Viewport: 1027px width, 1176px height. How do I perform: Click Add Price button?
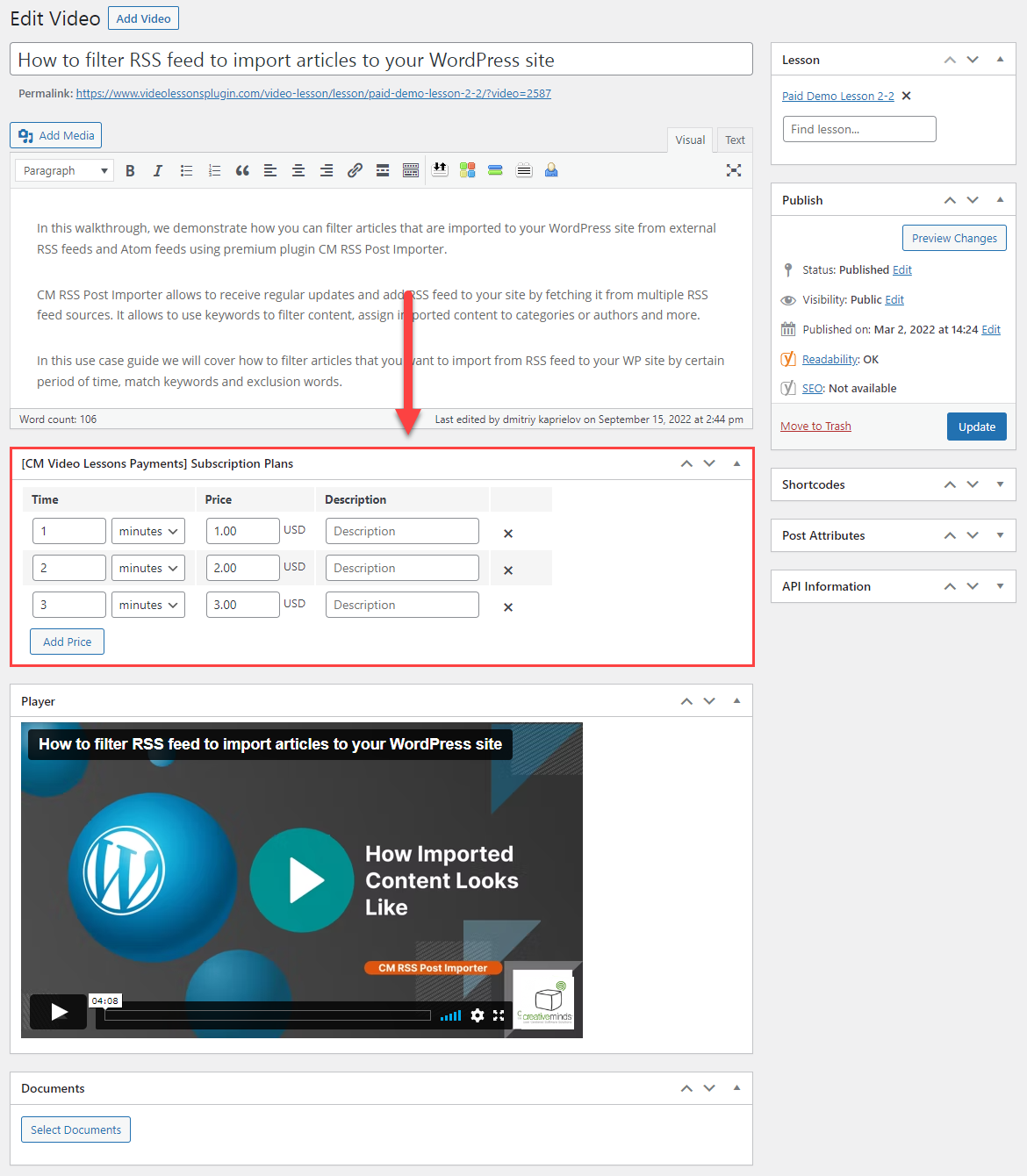(68, 642)
